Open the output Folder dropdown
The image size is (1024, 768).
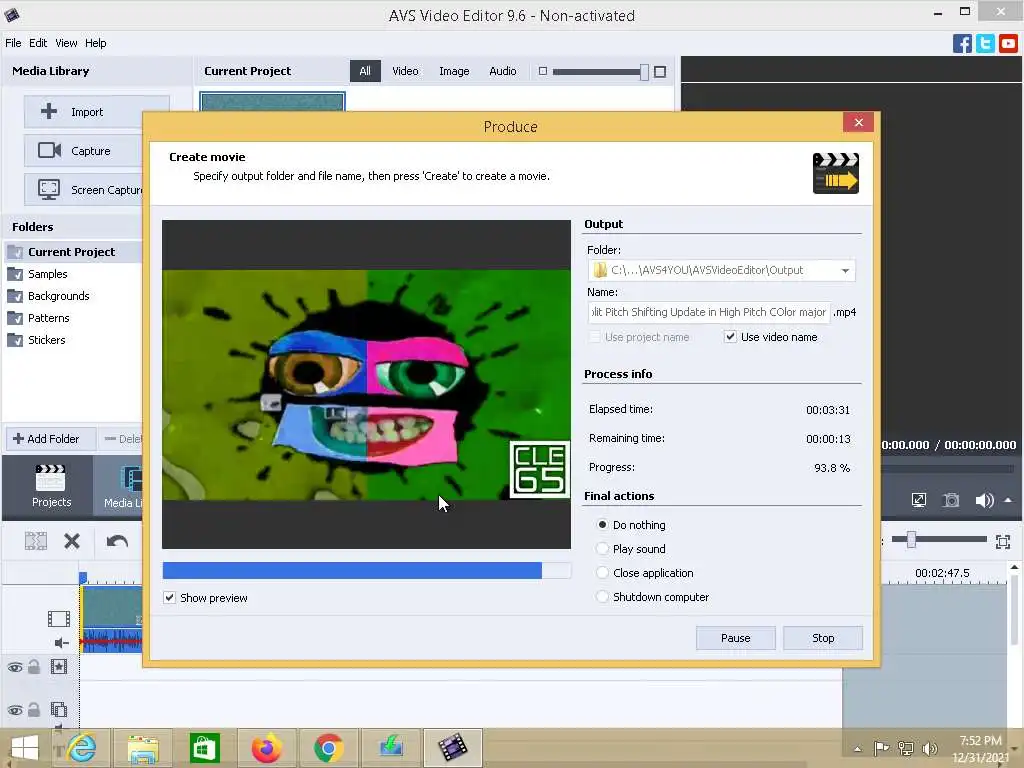click(x=845, y=270)
